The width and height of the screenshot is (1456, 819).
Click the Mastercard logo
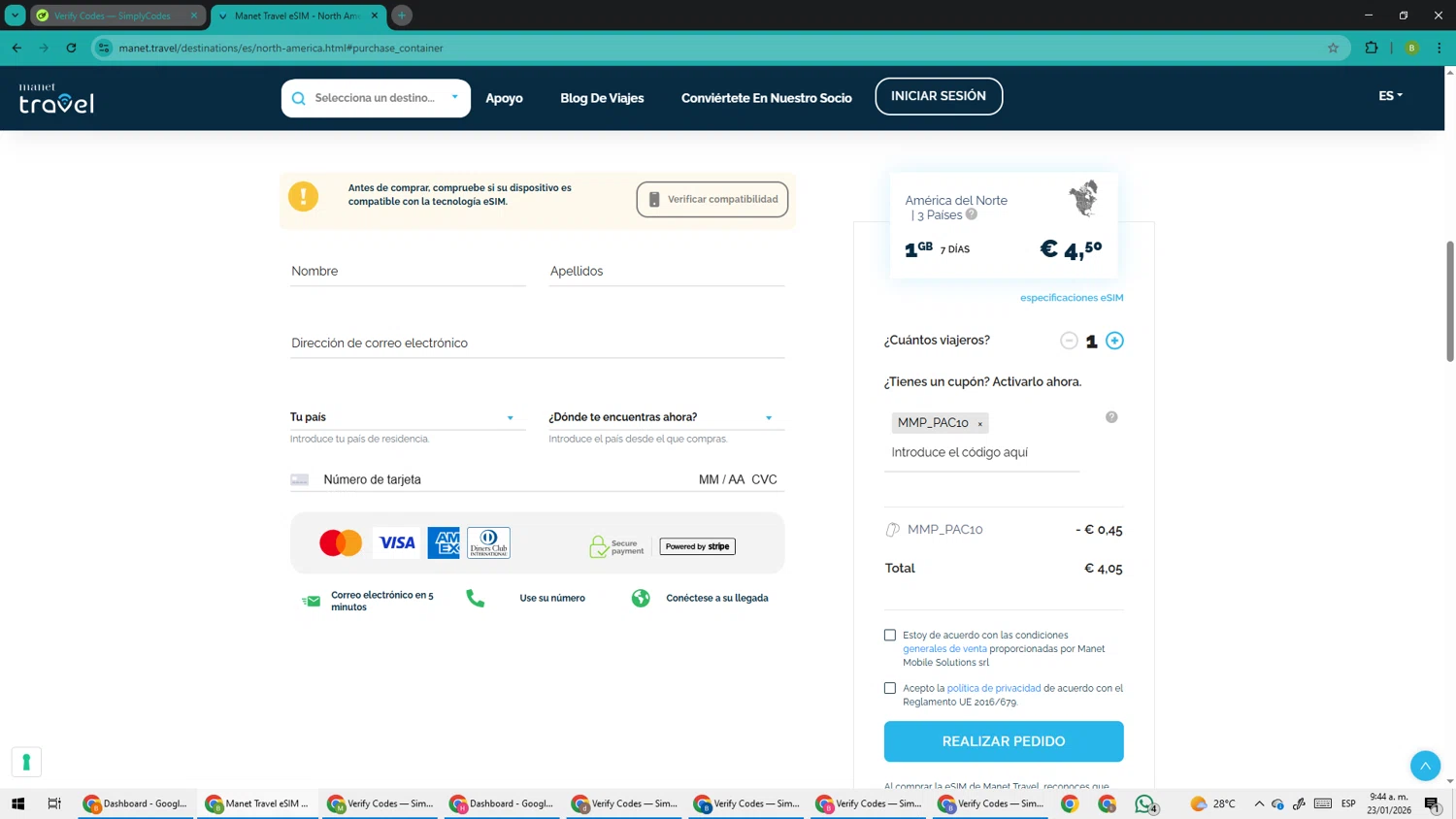coord(341,543)
